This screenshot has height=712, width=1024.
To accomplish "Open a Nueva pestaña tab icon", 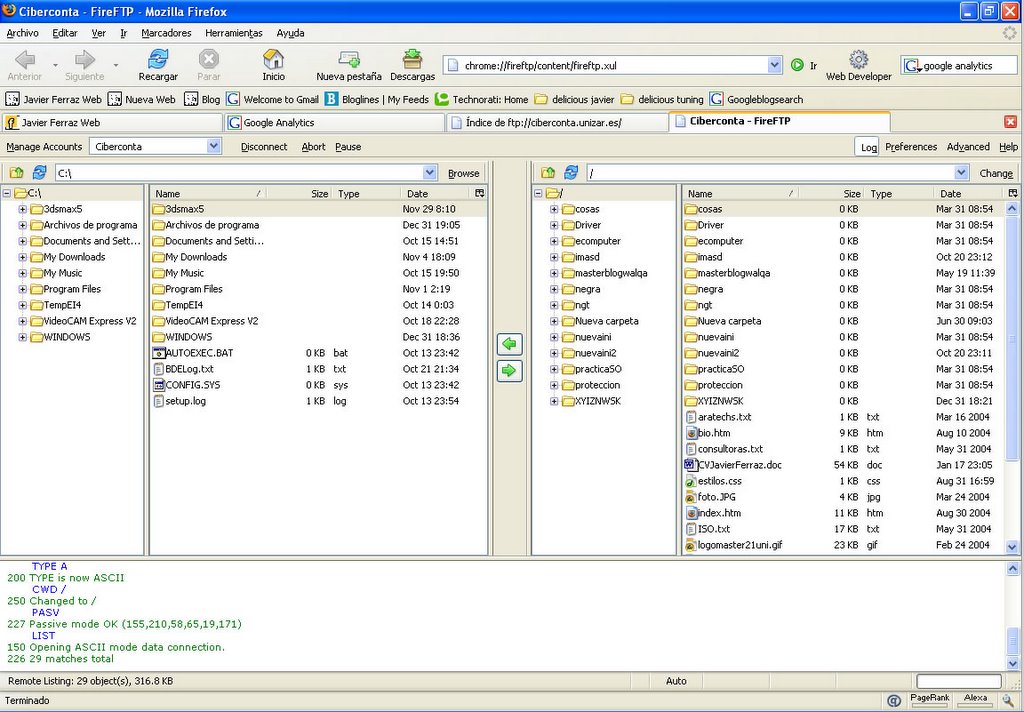I will point(349,59).
